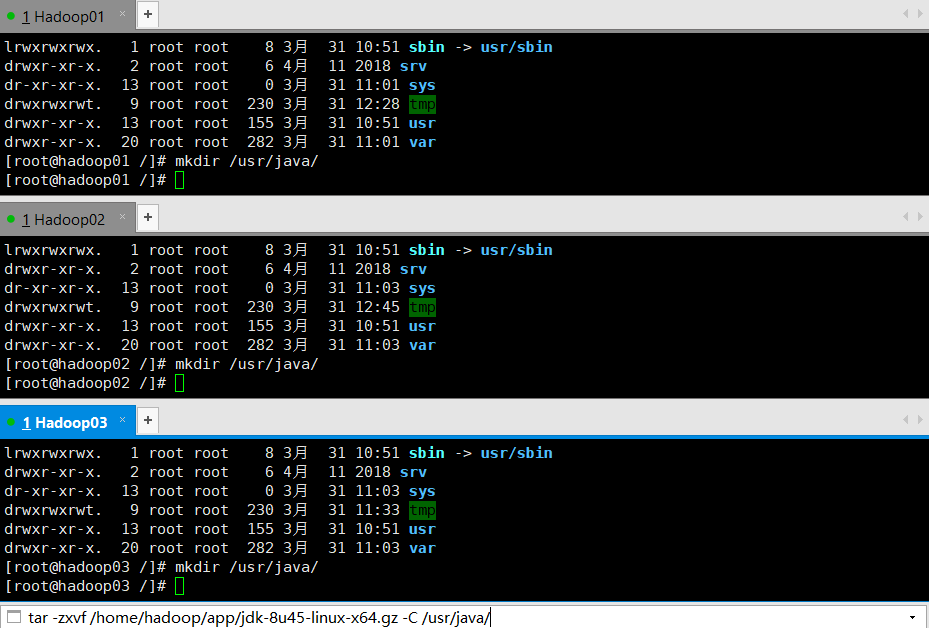This screenshot has height=628, width=929.
Task: Open the compose bar history dropdown
Action: click(912, 617)
